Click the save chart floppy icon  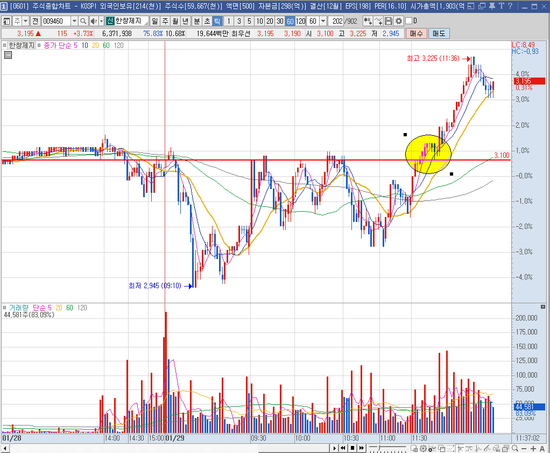pyautogui.click(x=388, y=21)
